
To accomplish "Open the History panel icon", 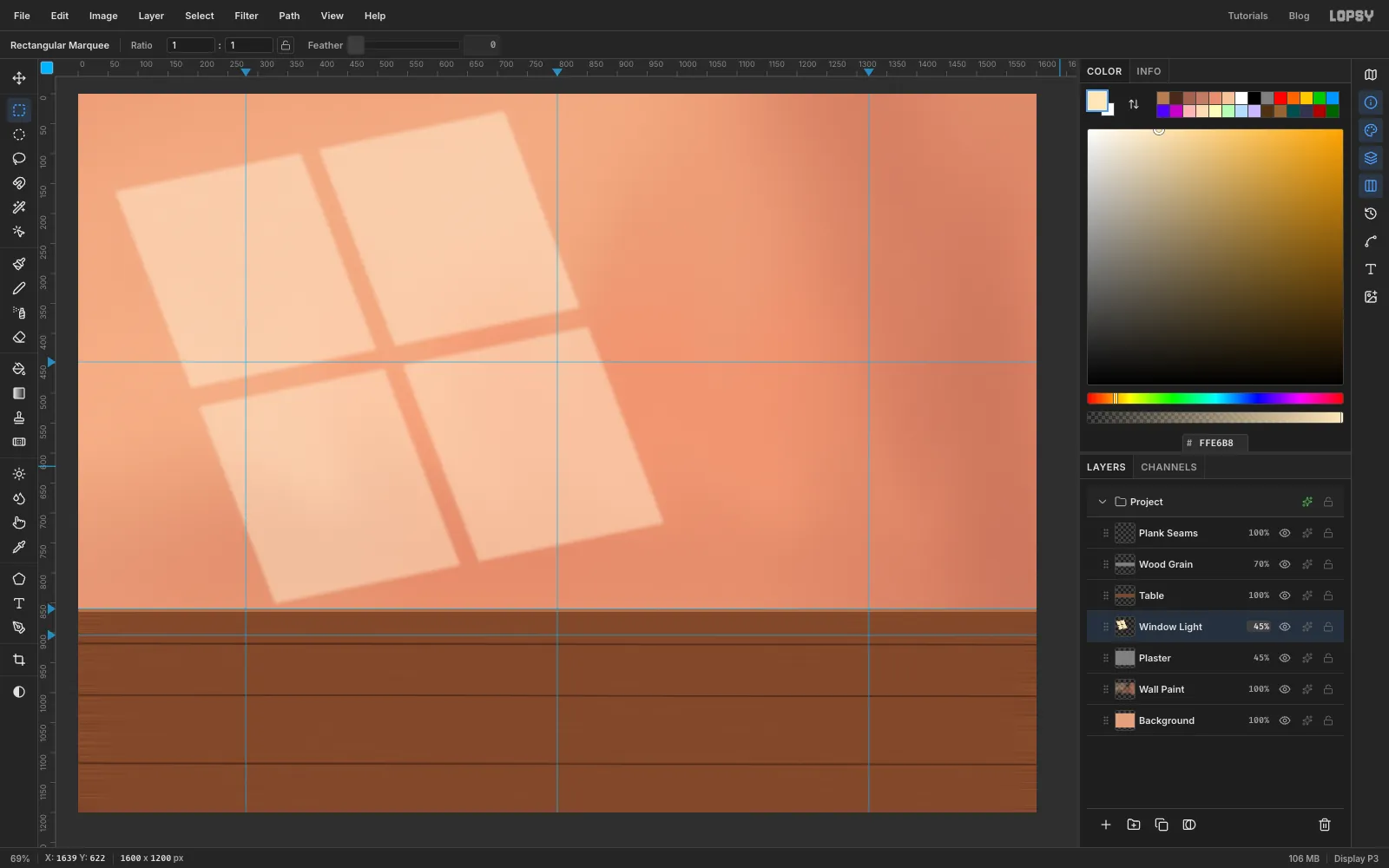I will click(x=1371, y=214).
